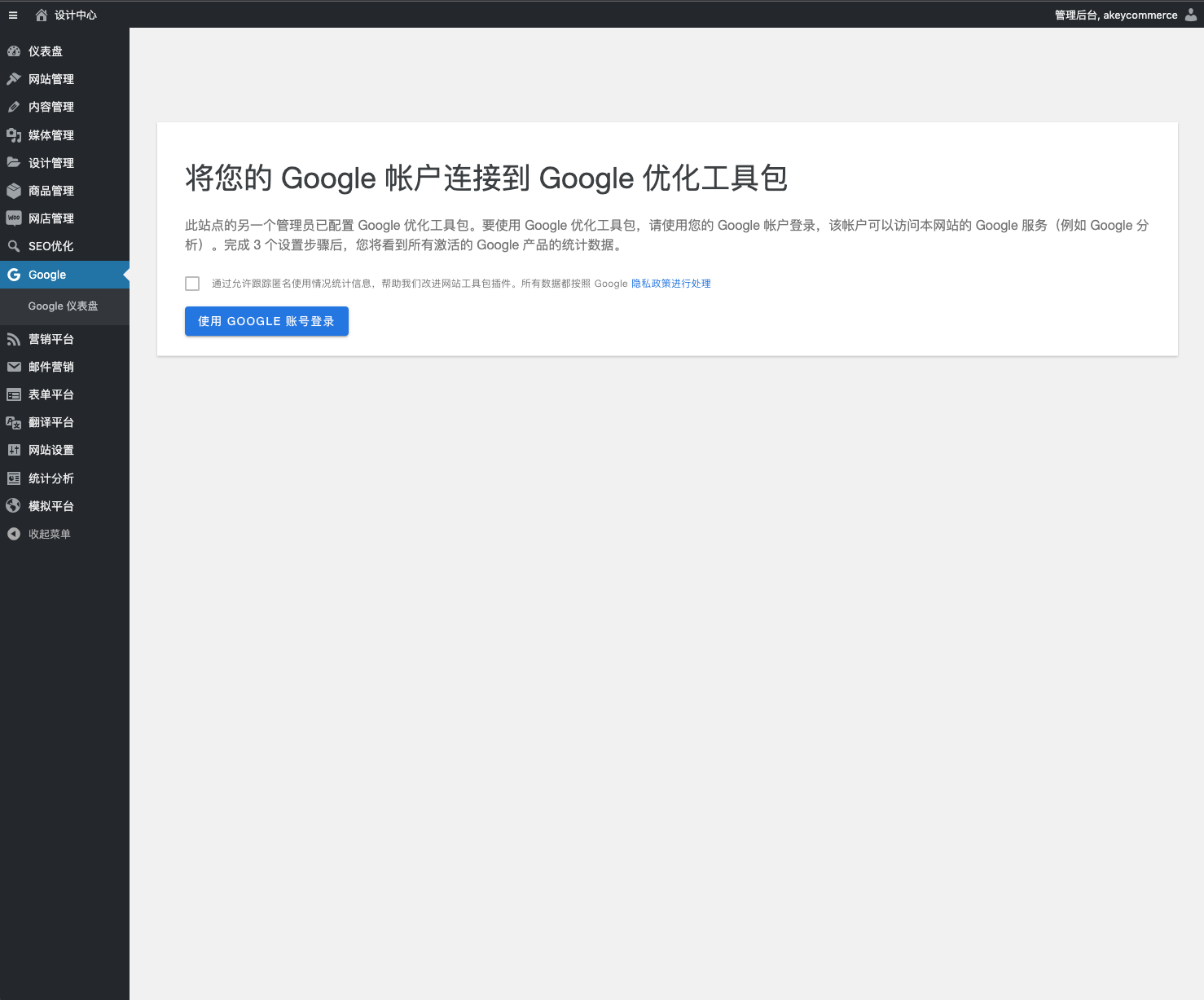Screen dimensions: 1204x1000
Task: Click the Woo icon for 网店管理
Action: pos(14,218)
